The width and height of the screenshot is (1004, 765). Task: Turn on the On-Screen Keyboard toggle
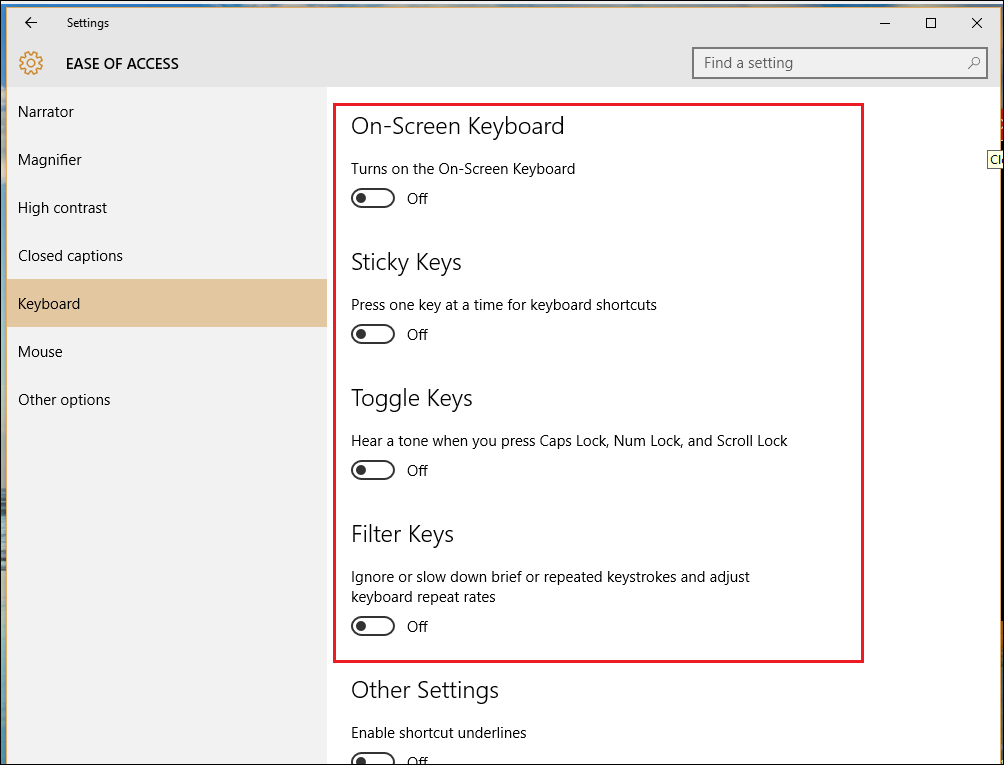point(373,199)
